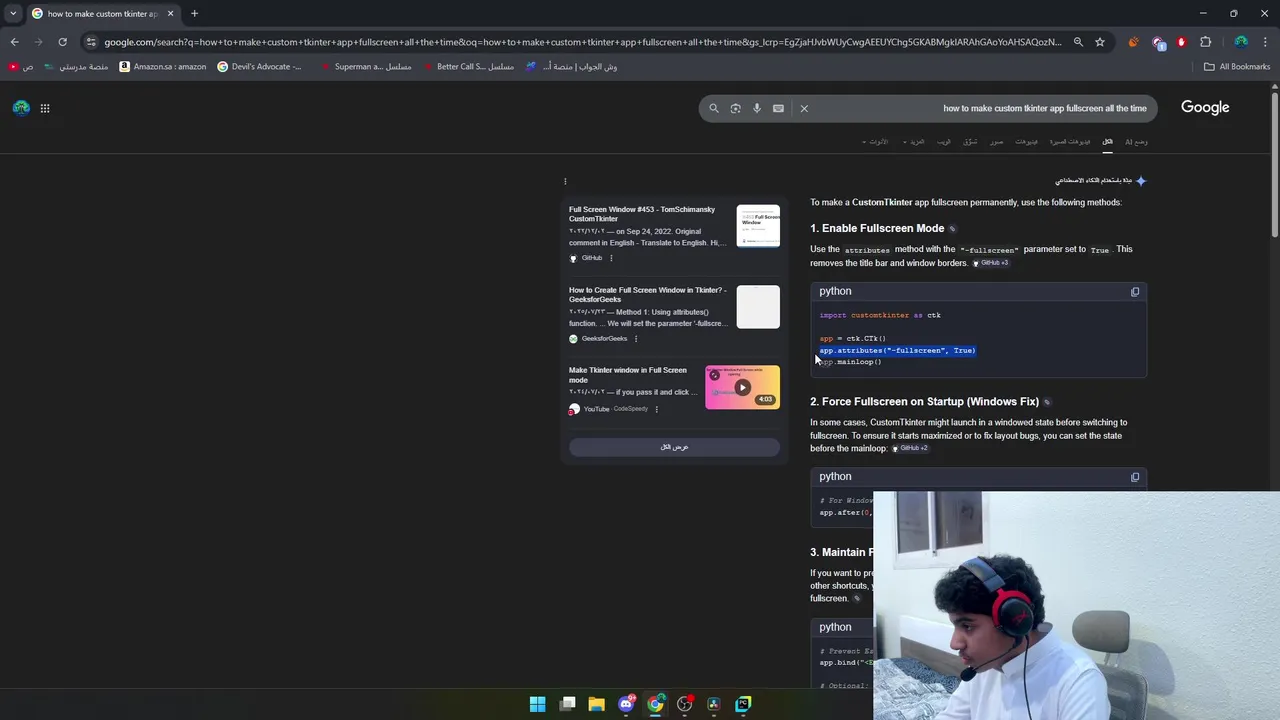This screenshot has width=1280, height=720.
Task: Play the YouTube video thumbnail with 4:03 duration
Action: pos(742,387)
